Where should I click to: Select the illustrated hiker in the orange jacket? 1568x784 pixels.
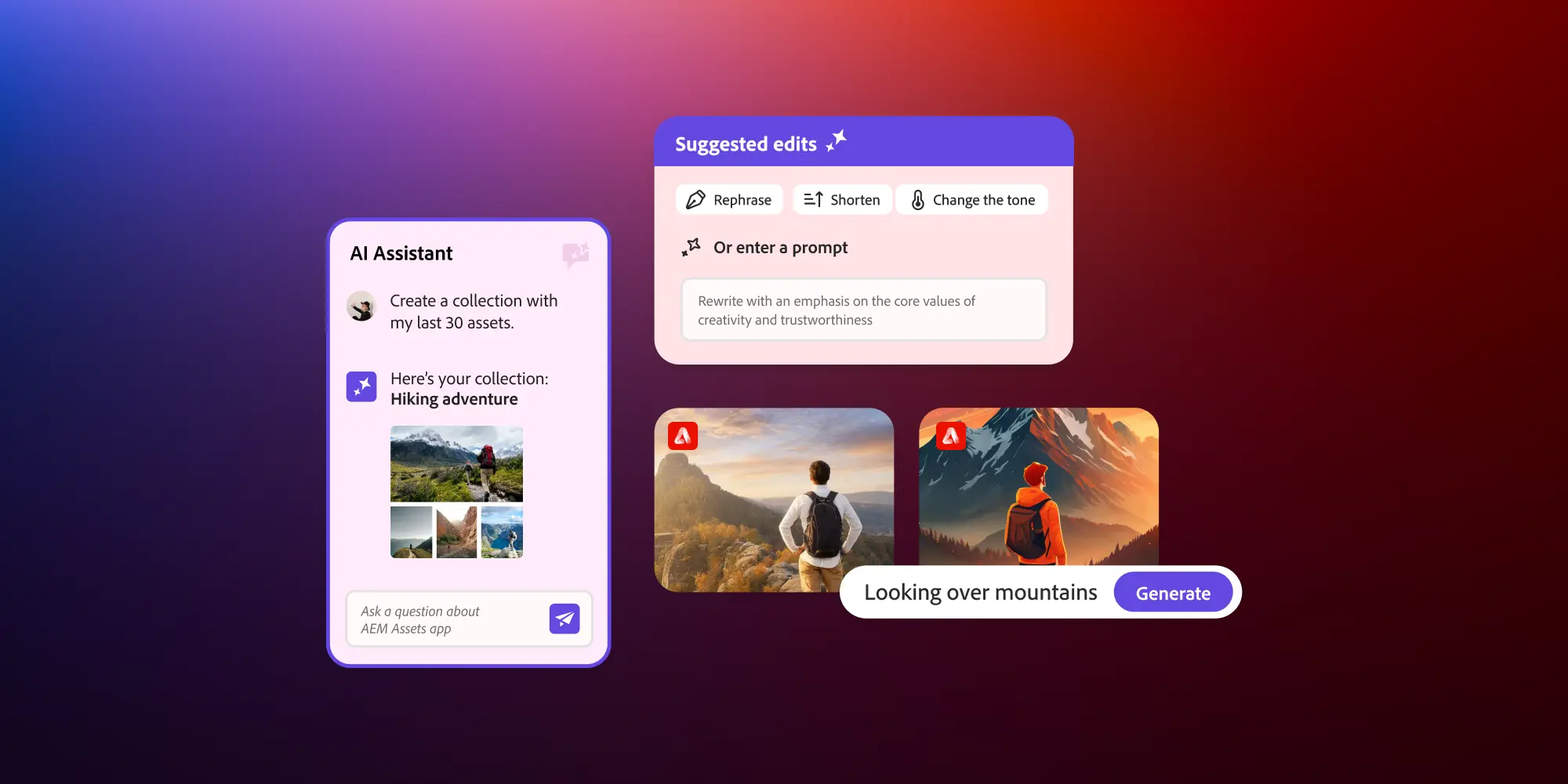pos(1038,486)
